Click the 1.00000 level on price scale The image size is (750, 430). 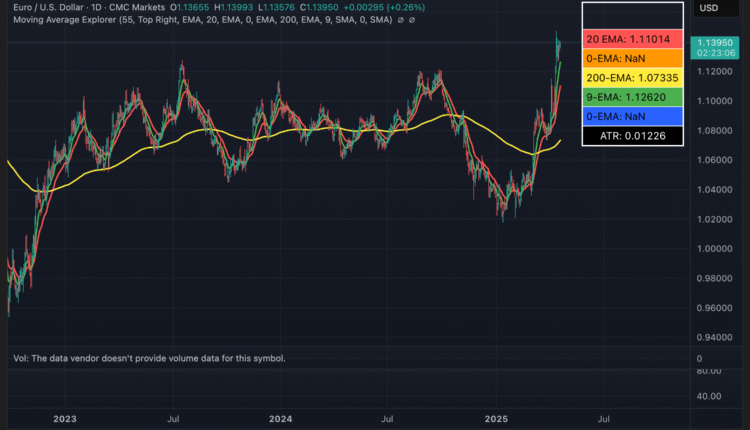point(716,249)
